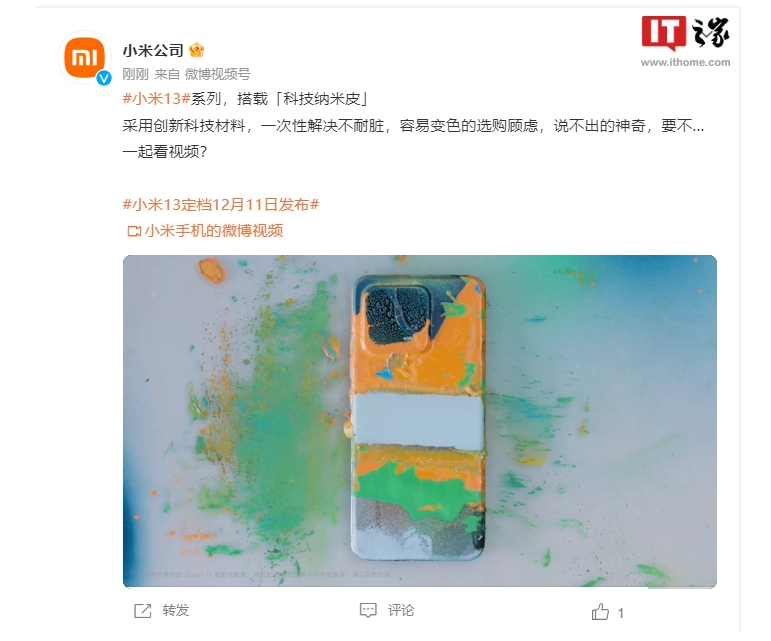
Task: Click the video camera icon before 小米手机的微博视频
Action: coord(134,231)
